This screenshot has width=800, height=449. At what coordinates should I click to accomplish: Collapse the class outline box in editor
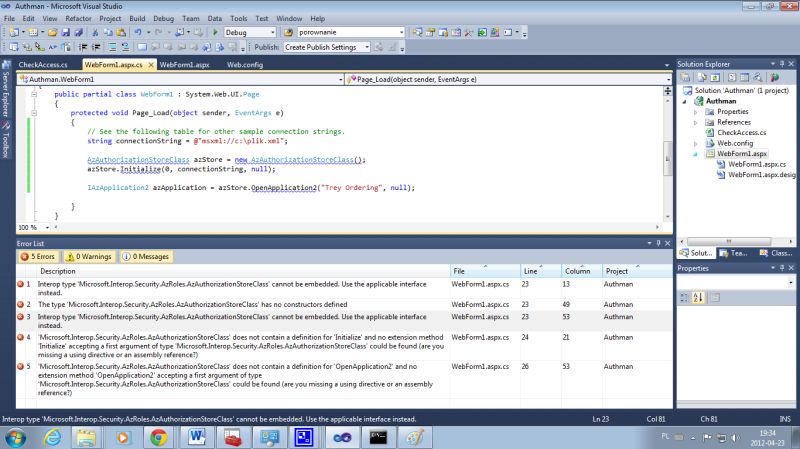[34, 94]
